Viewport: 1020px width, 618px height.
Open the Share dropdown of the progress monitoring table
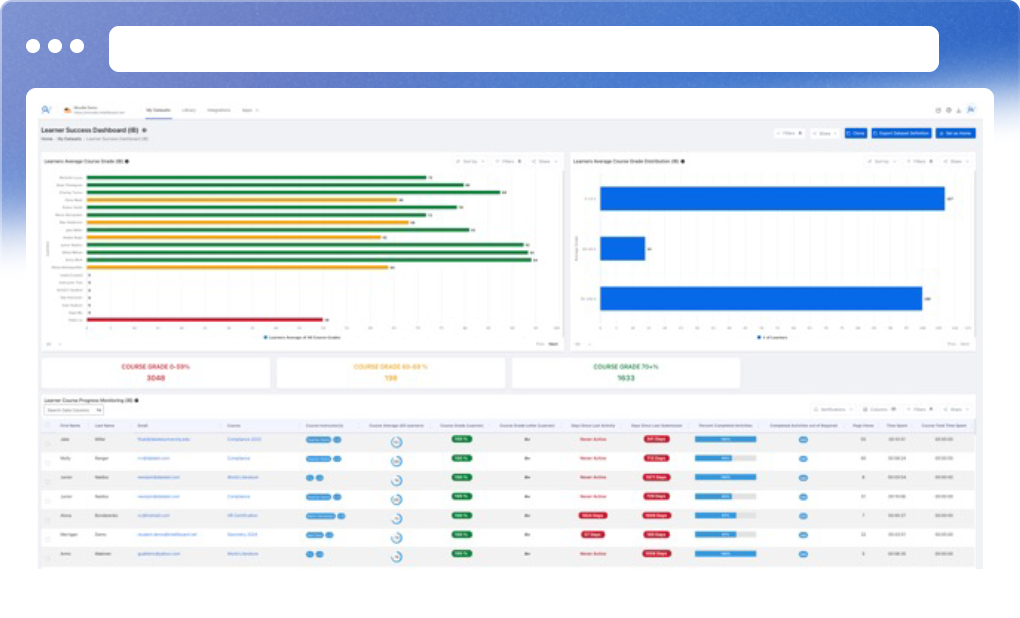[x=956, y=410]
